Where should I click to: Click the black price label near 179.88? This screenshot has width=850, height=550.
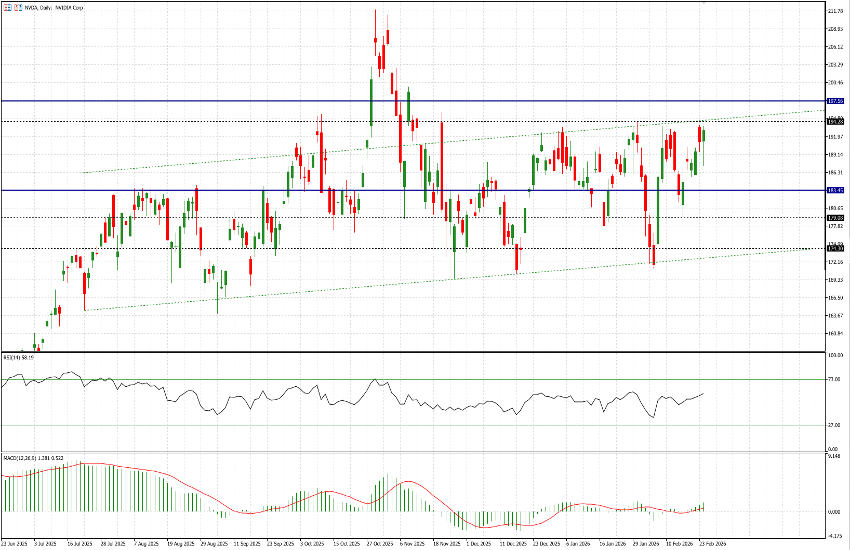[x=836, y=217]
